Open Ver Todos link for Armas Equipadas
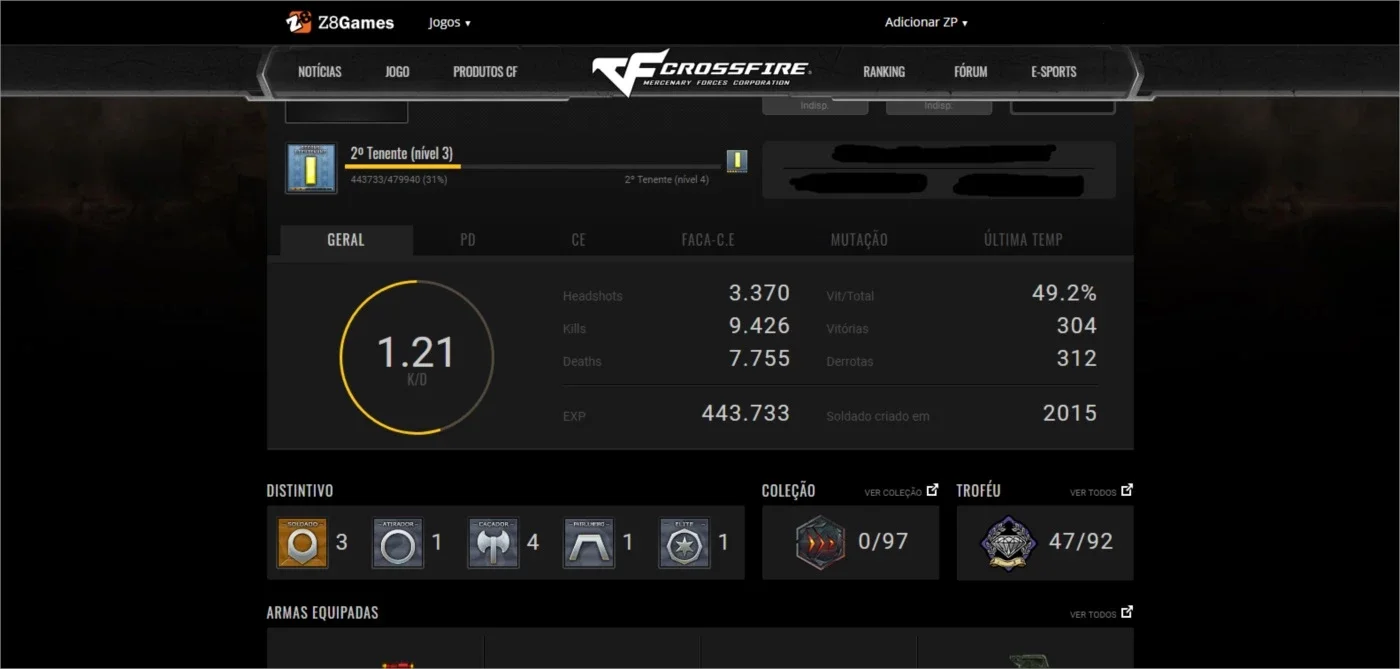The width and height of the screenshot is (1400, 669). point(1101,613)
